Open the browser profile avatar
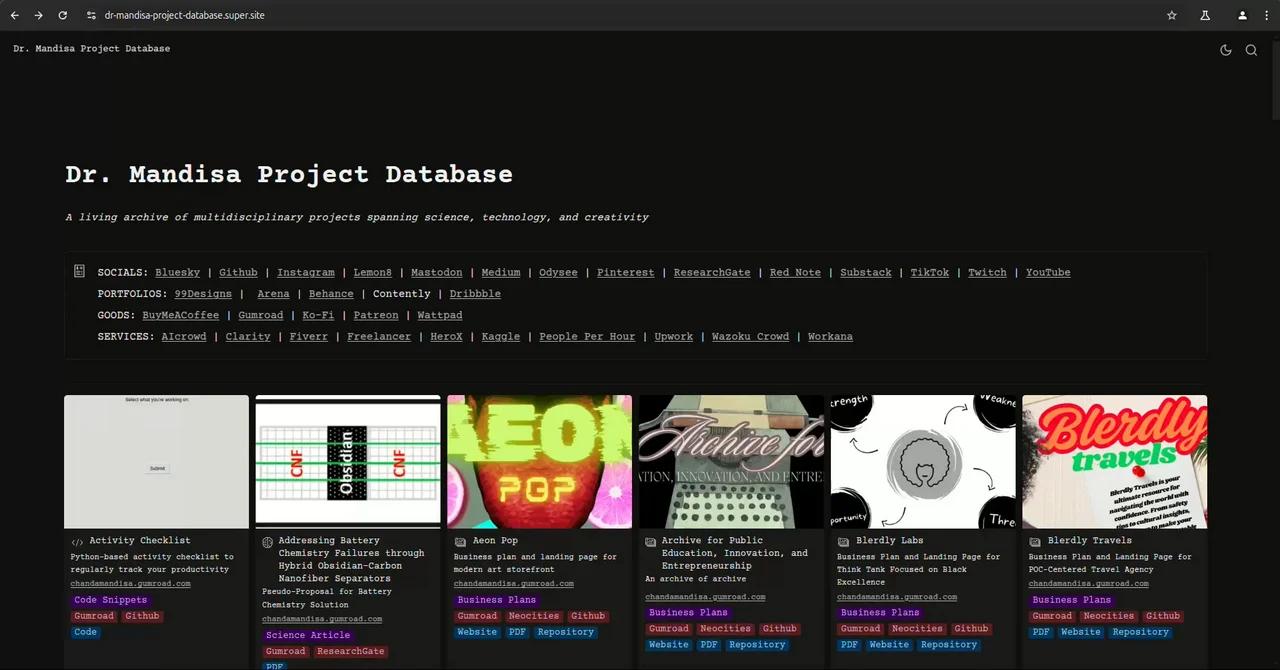Viewport: 1280px width, 670px height. 1242,15
